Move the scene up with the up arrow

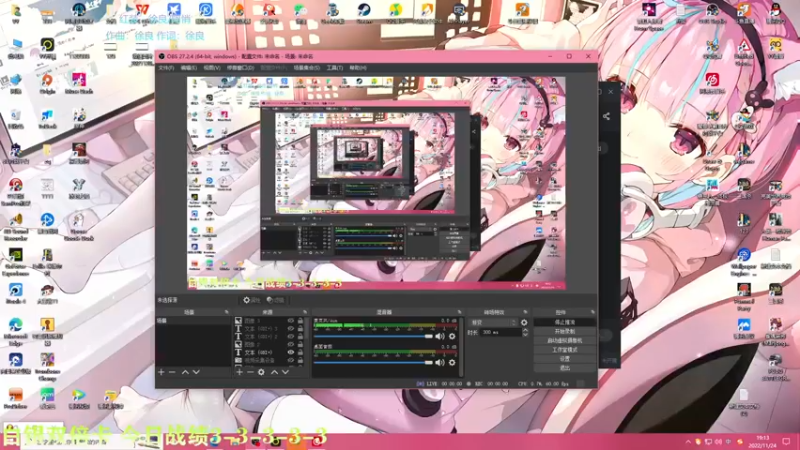coord(185,372)
